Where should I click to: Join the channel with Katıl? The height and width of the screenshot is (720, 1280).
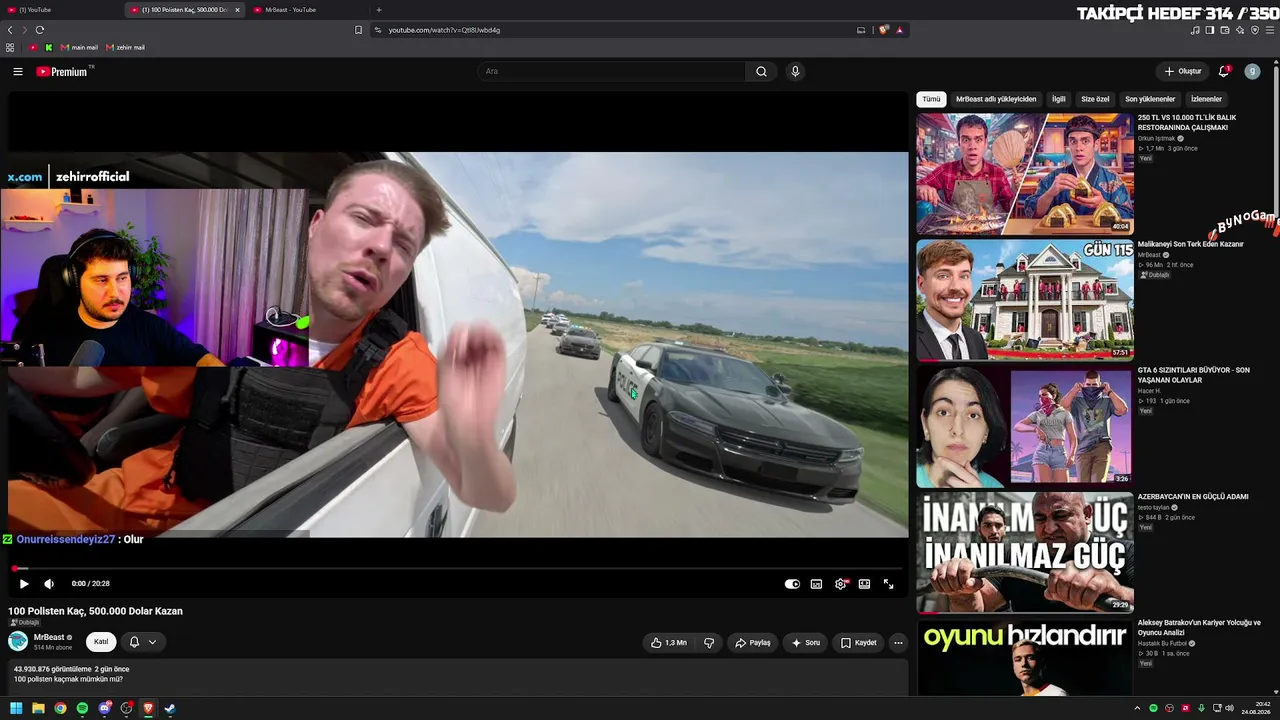[x=101, y=642]
